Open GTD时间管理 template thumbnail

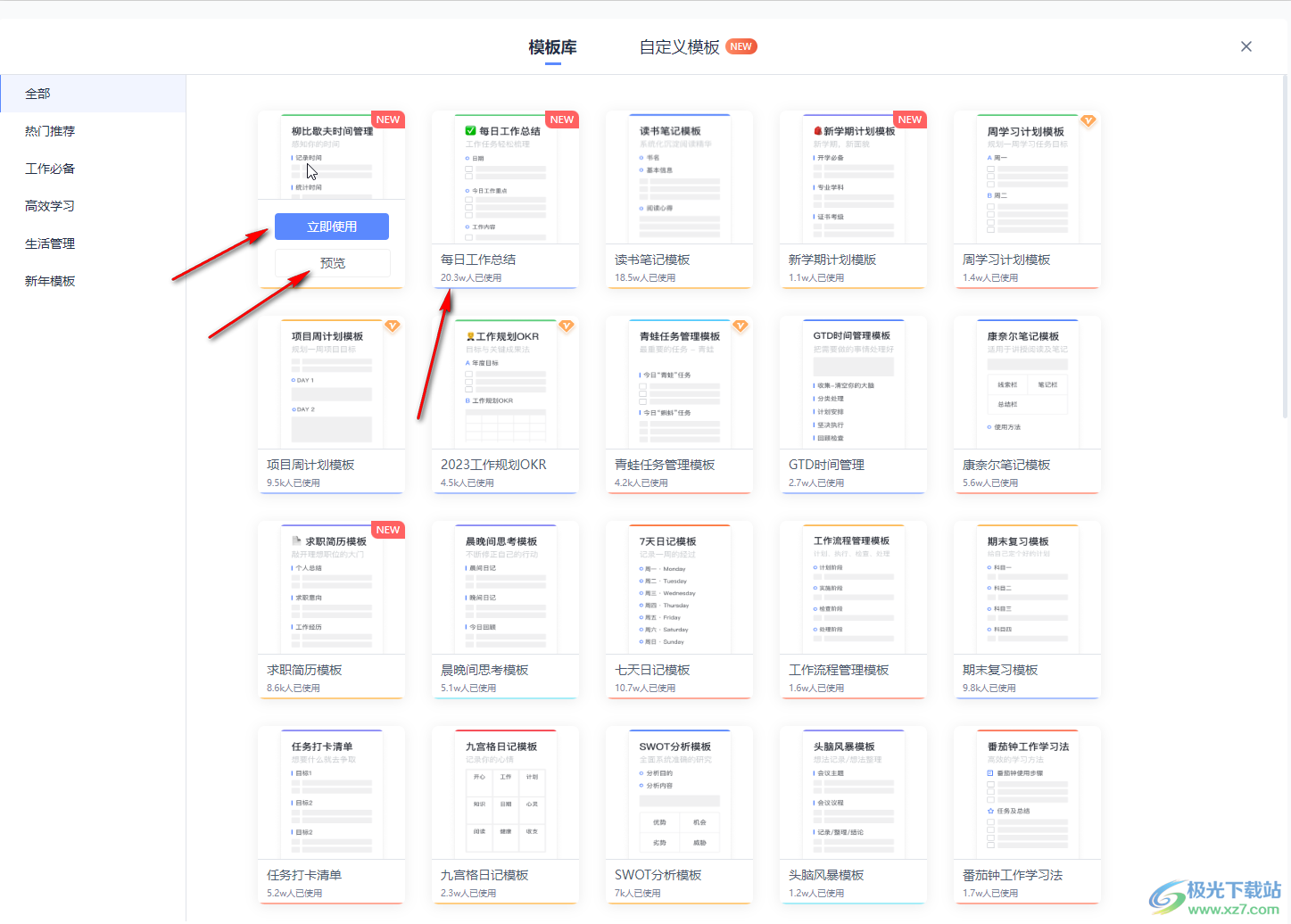[x=853, y=383]
